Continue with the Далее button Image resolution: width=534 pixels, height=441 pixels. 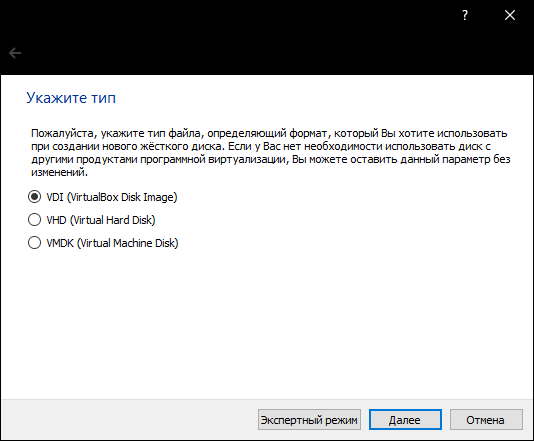coord(405,420)
